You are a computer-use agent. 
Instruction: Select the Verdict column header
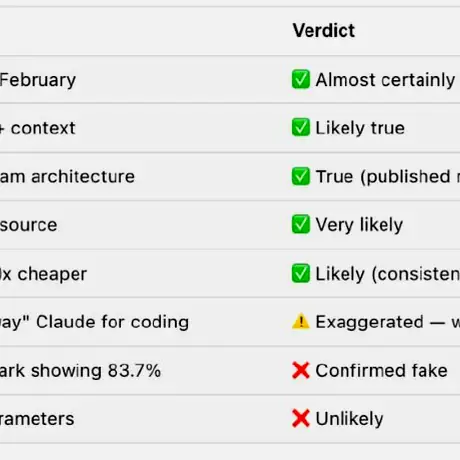pyautogui.click(x=324, y=31)
